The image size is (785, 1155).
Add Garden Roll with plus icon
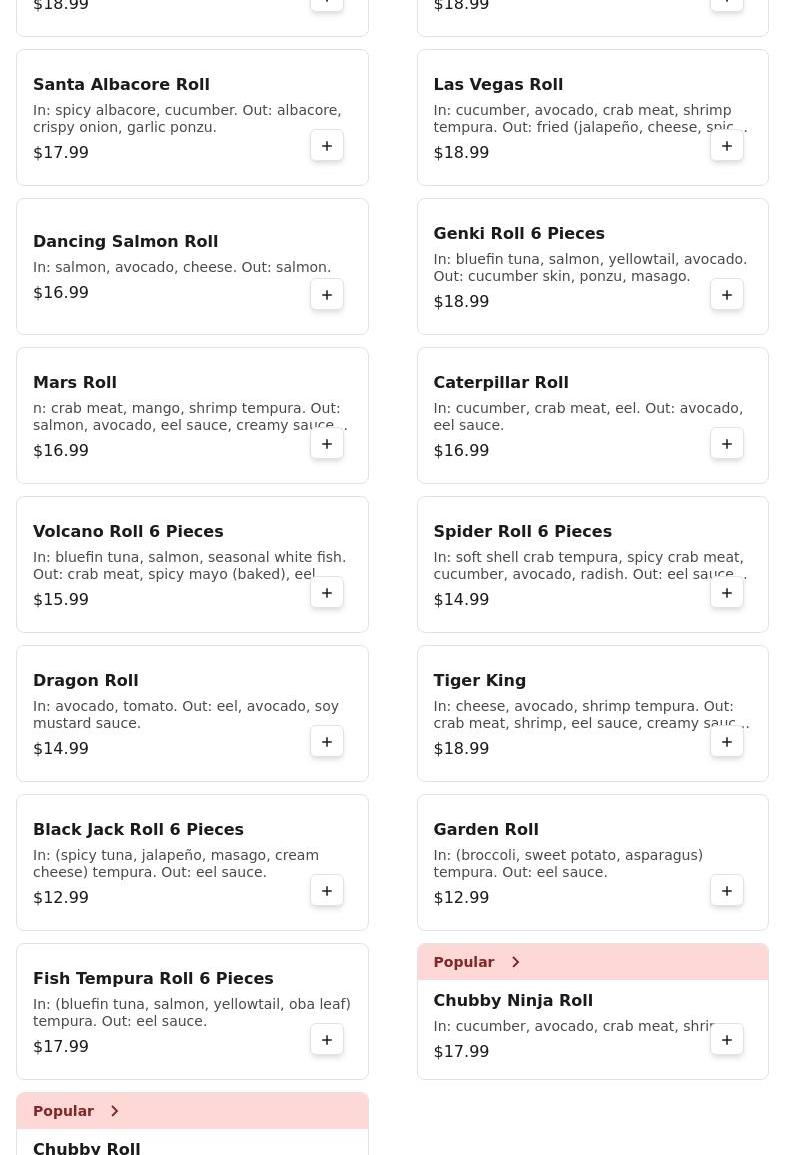pos(727,891)
